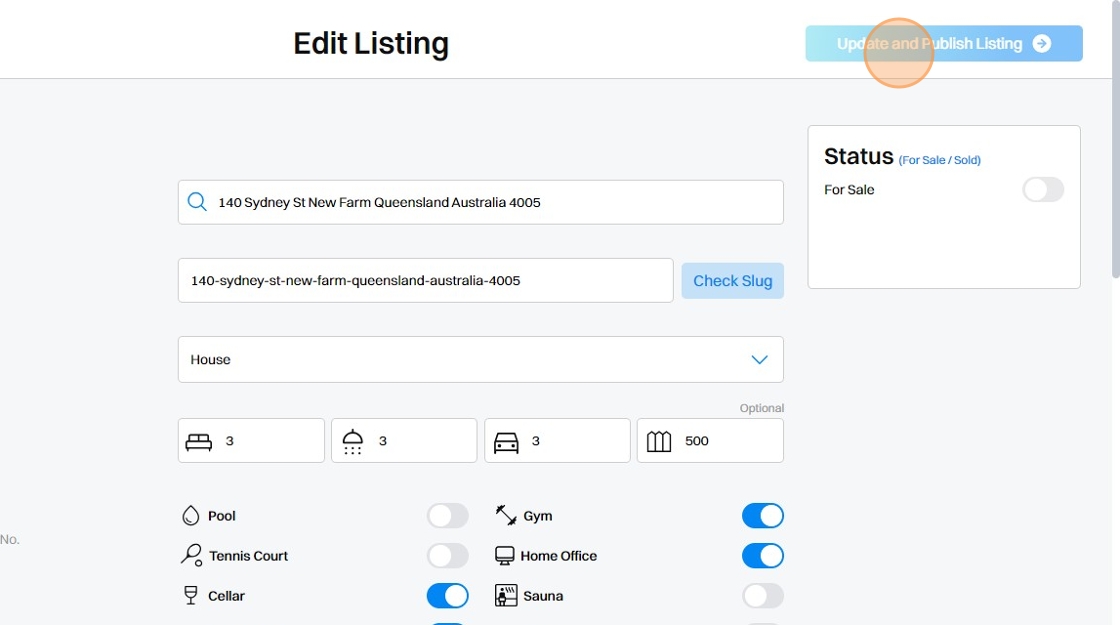Click the address search magnifier icon

197,202
